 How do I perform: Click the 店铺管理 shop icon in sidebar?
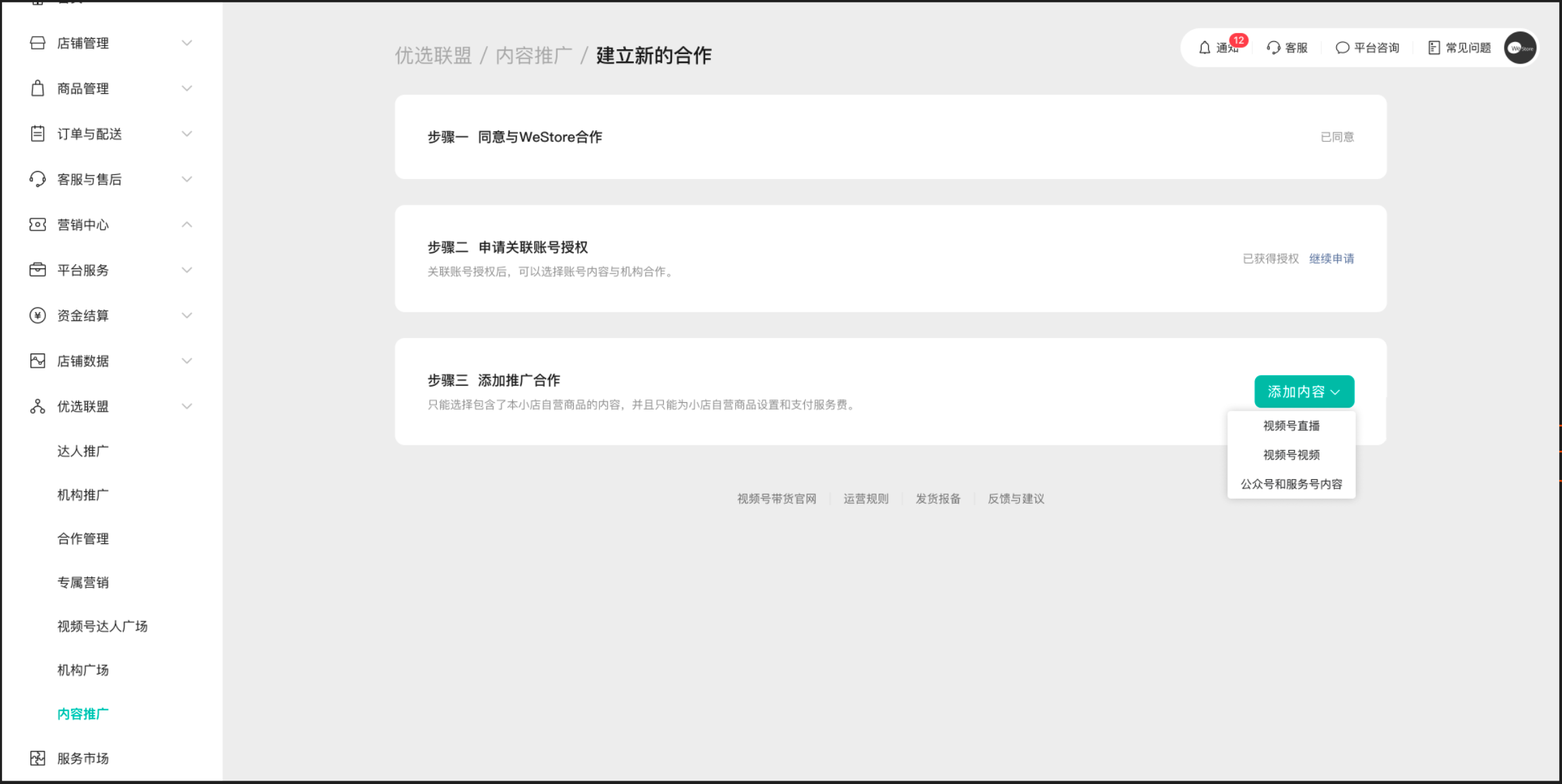pos(38,43)
